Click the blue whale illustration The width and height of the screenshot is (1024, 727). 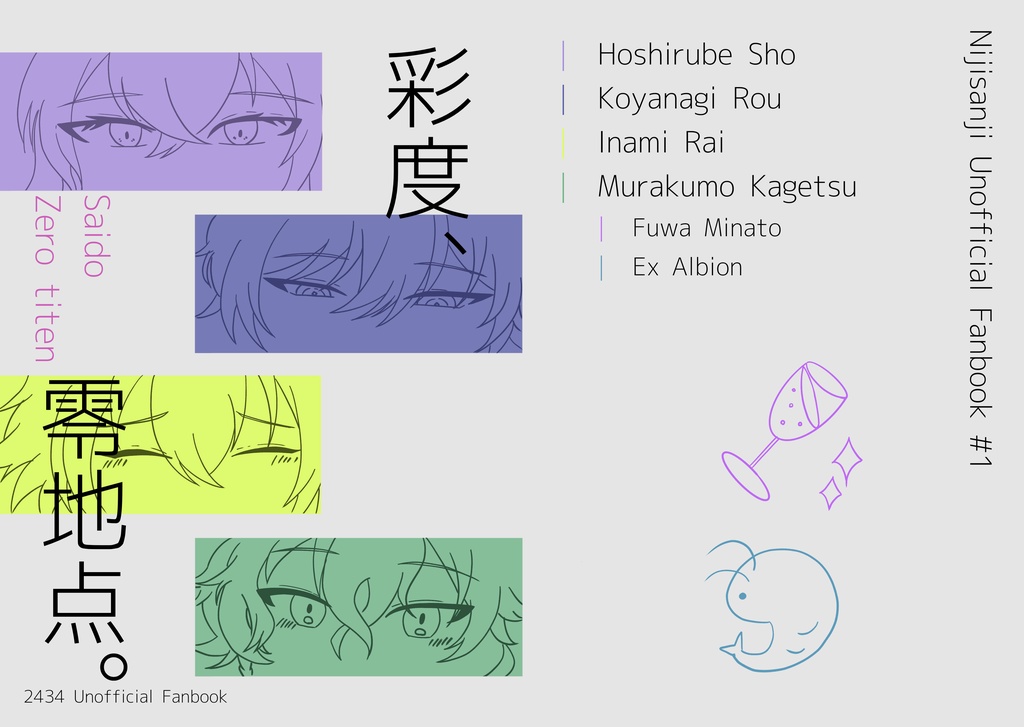[771, 607]
